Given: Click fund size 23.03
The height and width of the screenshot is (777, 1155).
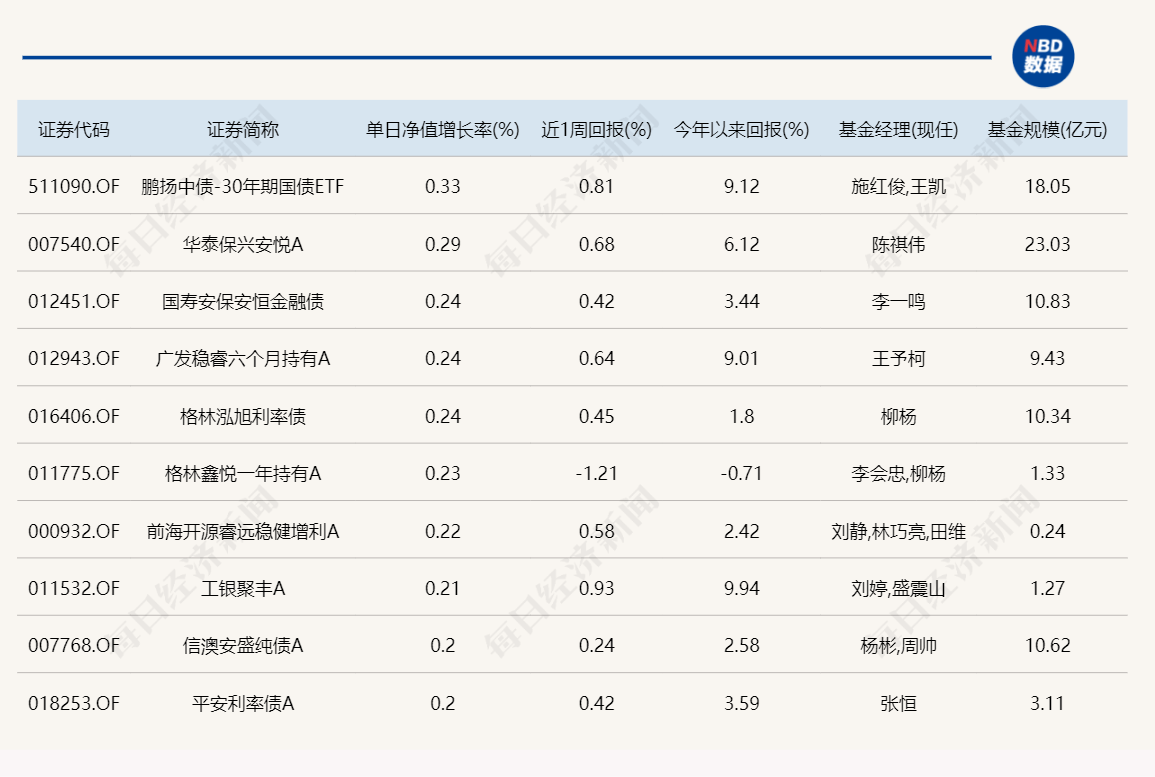Looking at the screenshot, I should pos(1047,245).
